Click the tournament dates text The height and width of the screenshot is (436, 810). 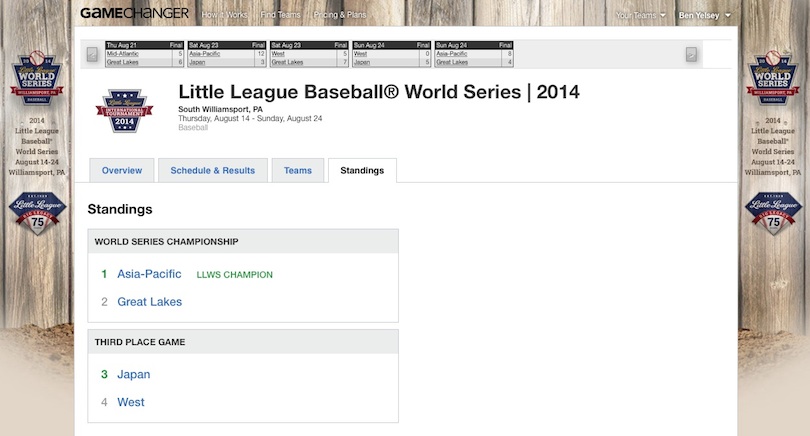[250, 118]
